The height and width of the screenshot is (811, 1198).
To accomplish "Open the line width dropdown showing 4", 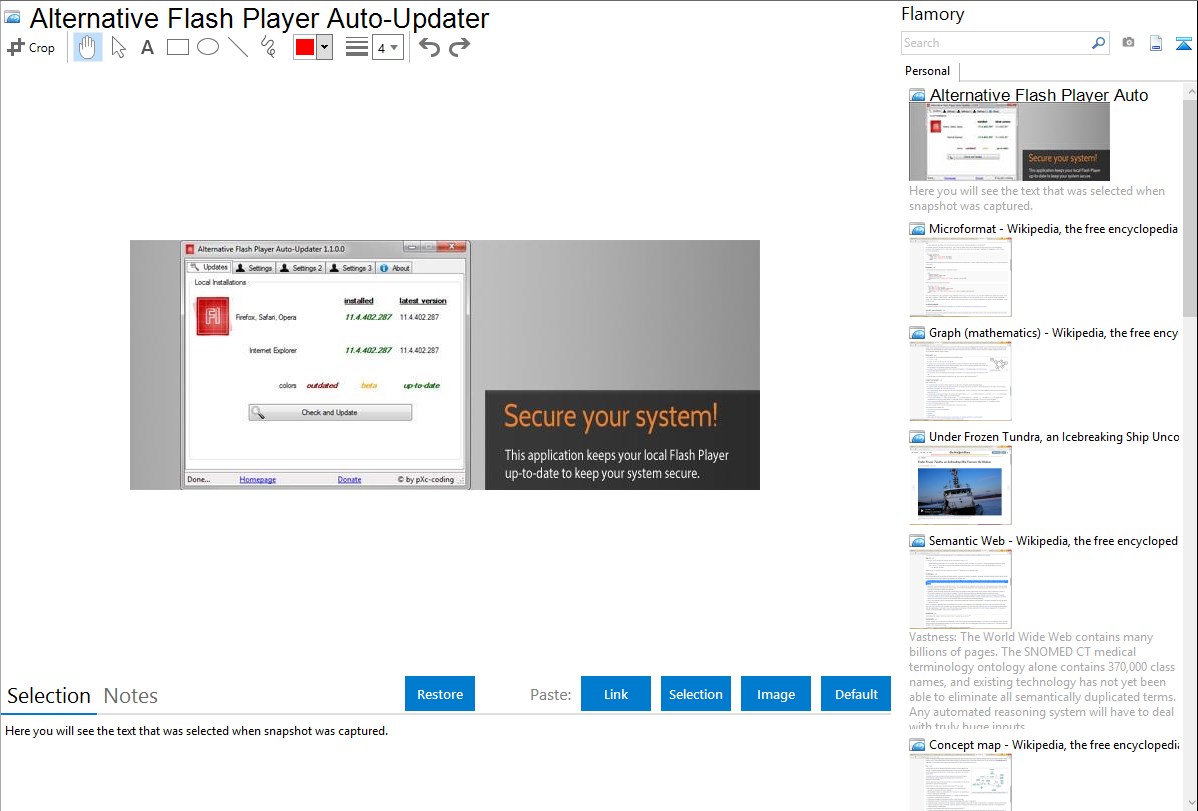I will click(387, 48).
